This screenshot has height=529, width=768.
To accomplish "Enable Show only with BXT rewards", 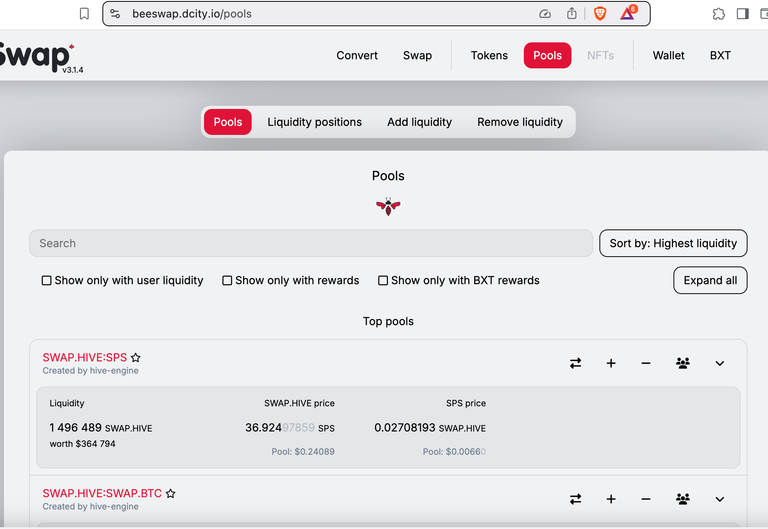I will [383, 281].
